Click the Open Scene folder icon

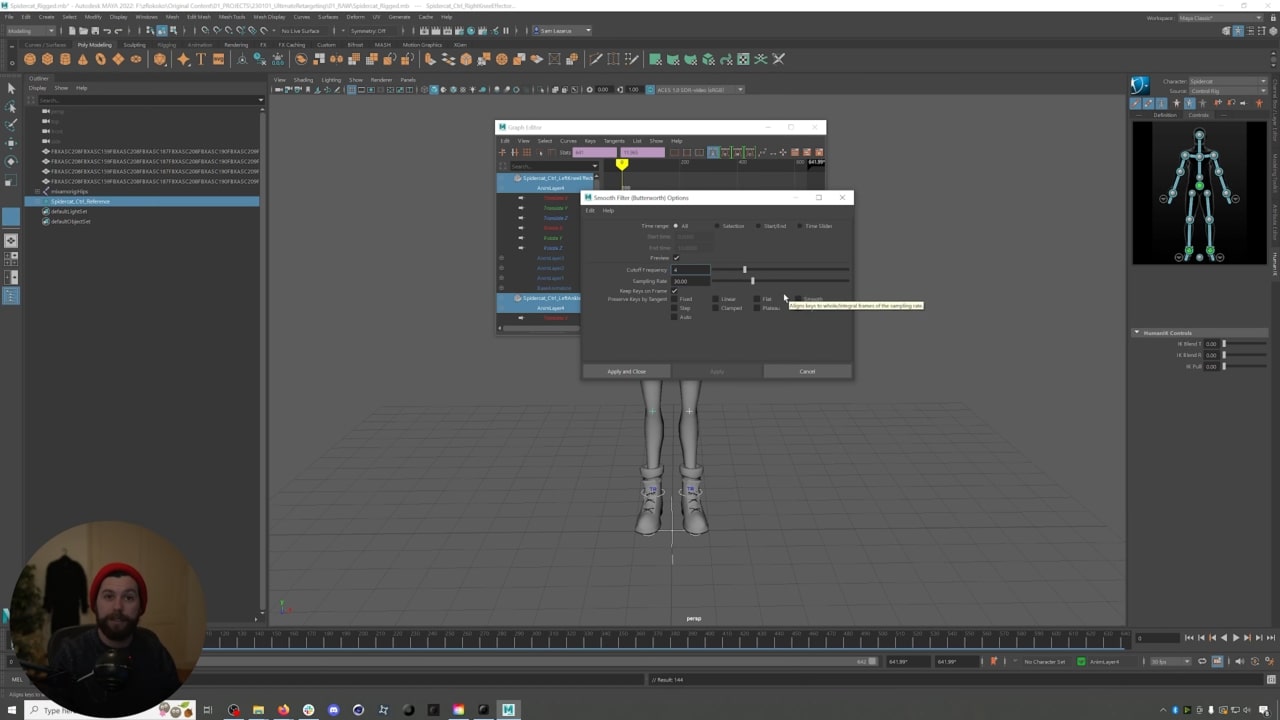(82, 31)
